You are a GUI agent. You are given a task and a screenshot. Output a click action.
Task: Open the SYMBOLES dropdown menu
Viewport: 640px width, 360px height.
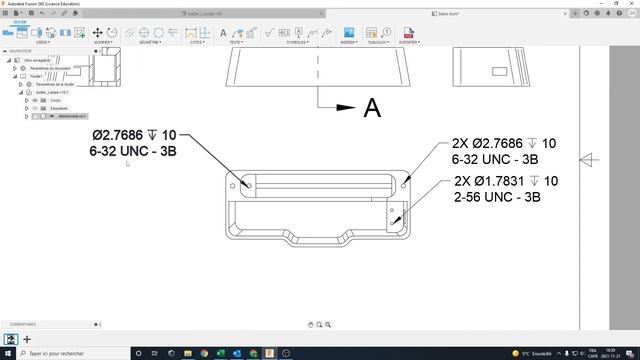(x=298, y=42)
